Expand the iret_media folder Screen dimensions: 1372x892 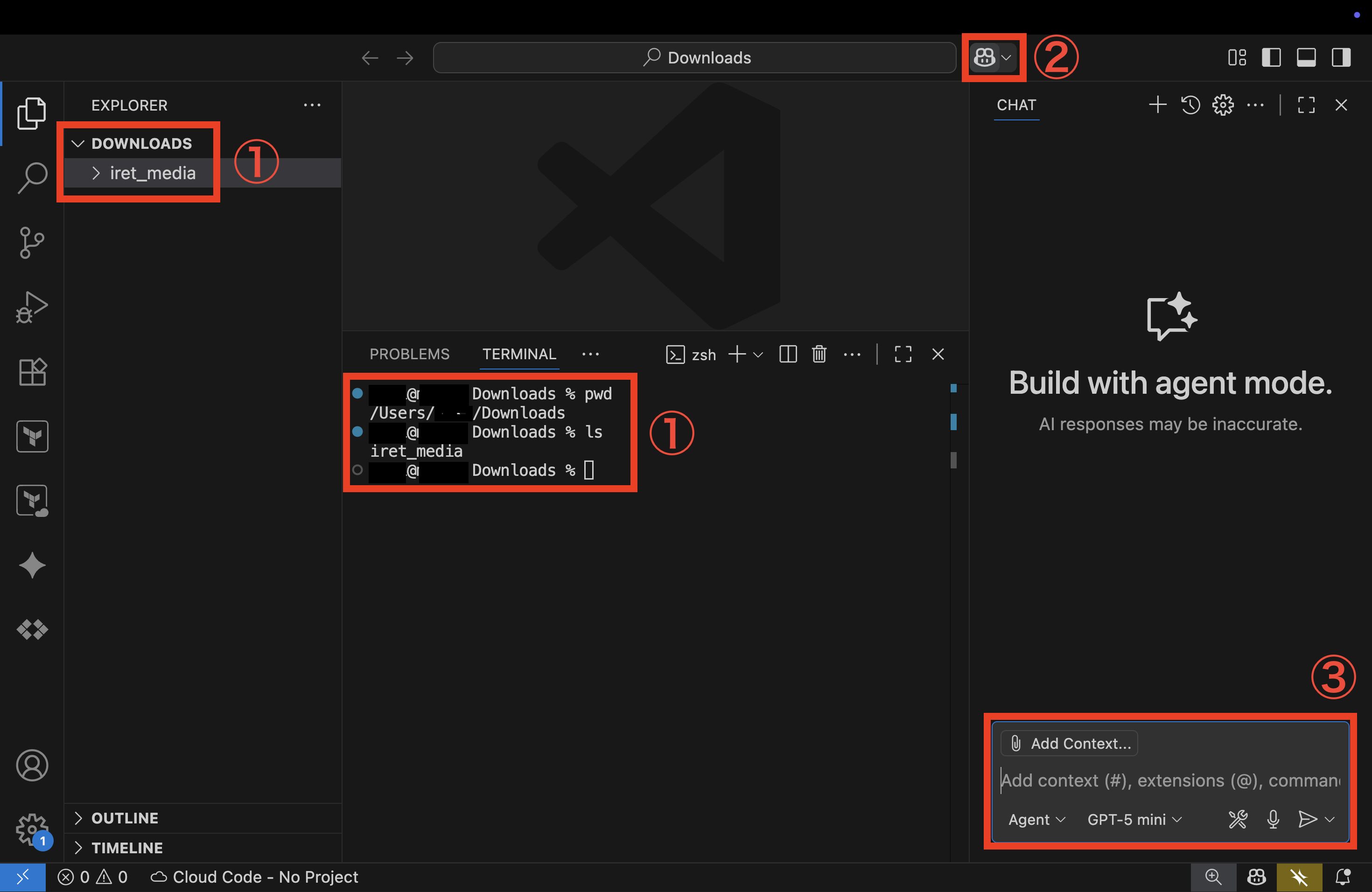(x=152, y=173)
